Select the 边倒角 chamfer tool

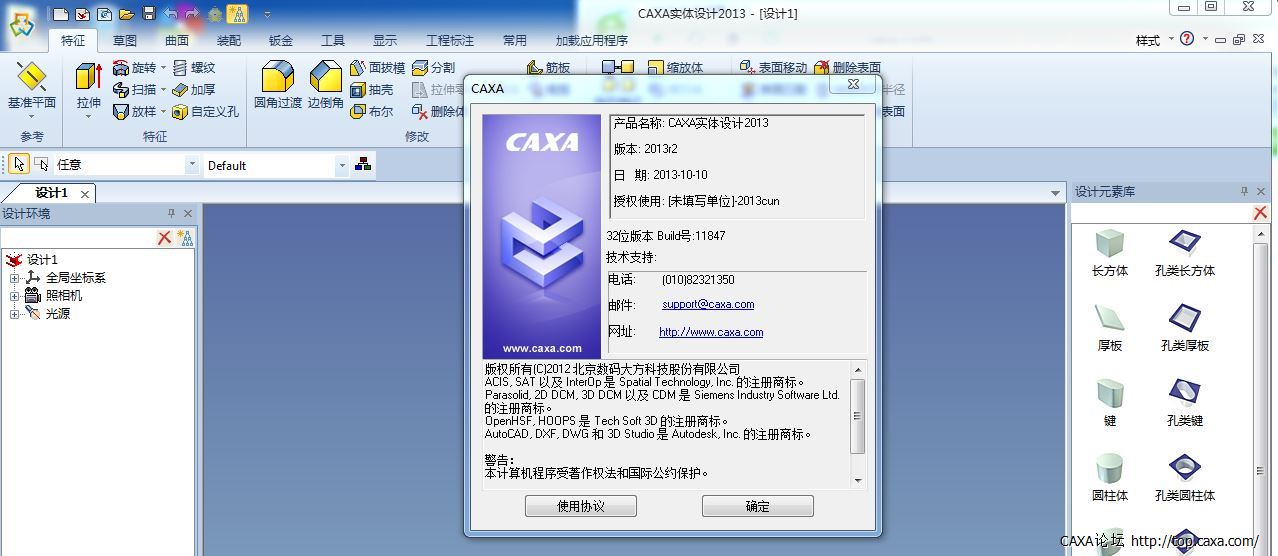tap(326, 85)
